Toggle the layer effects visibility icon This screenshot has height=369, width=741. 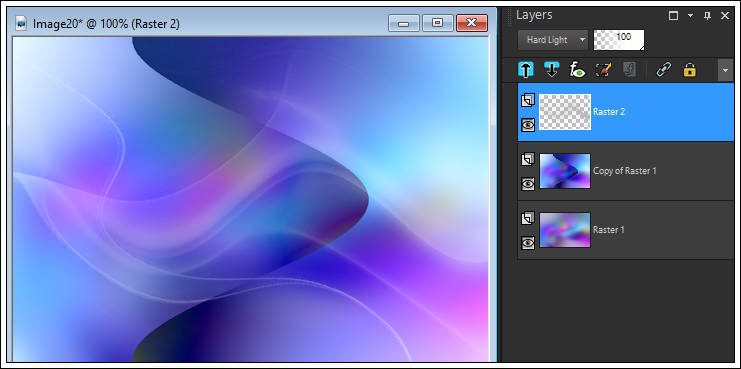[x=577, y=70]
